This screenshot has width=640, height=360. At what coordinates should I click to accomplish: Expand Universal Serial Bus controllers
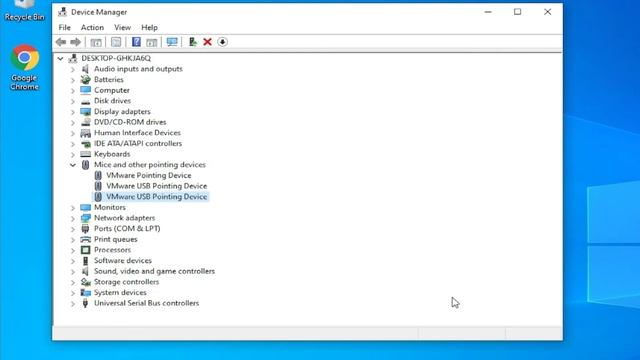click(73, 304)
